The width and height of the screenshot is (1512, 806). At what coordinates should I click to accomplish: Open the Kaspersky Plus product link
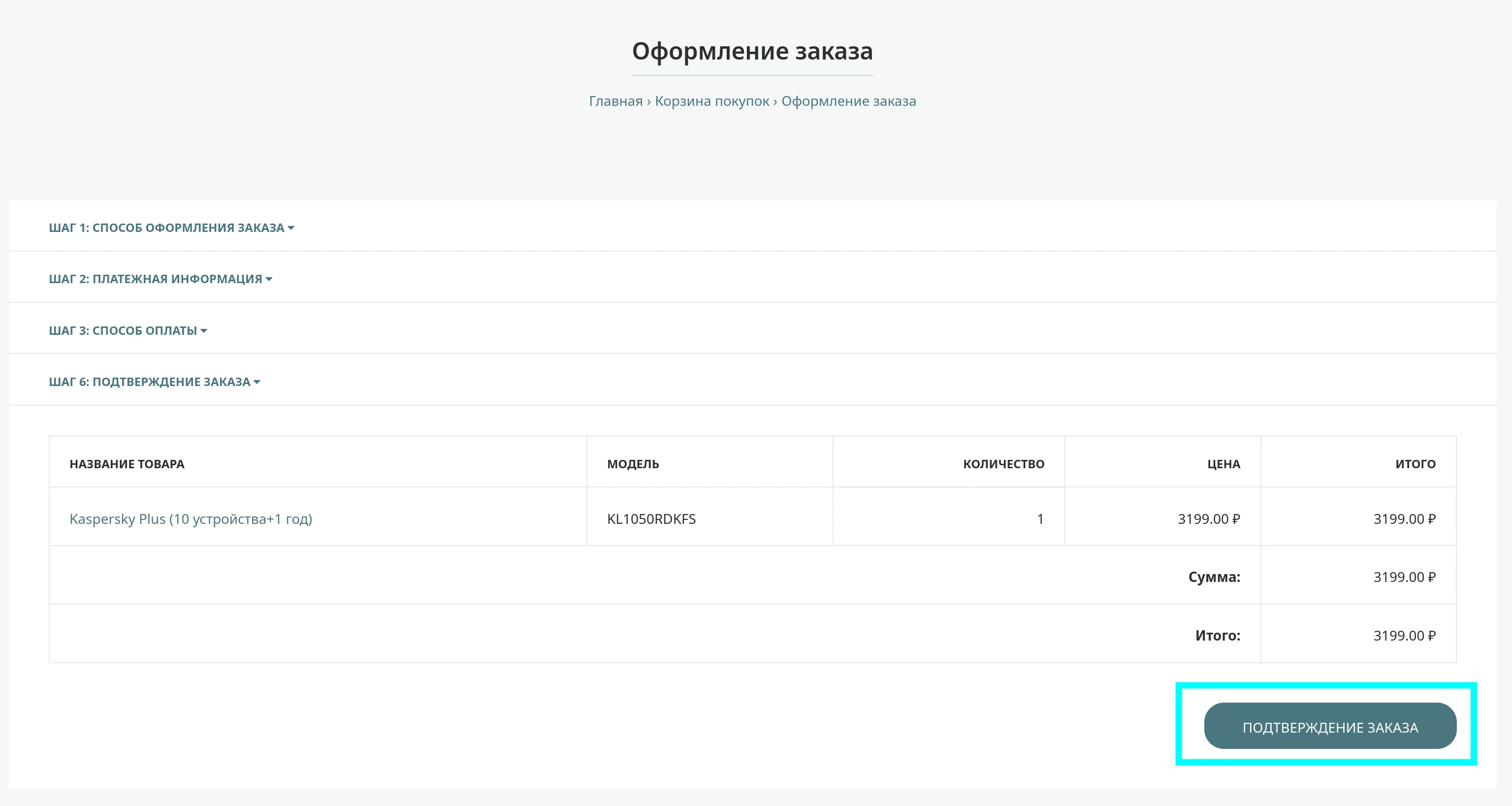[191, 519]
